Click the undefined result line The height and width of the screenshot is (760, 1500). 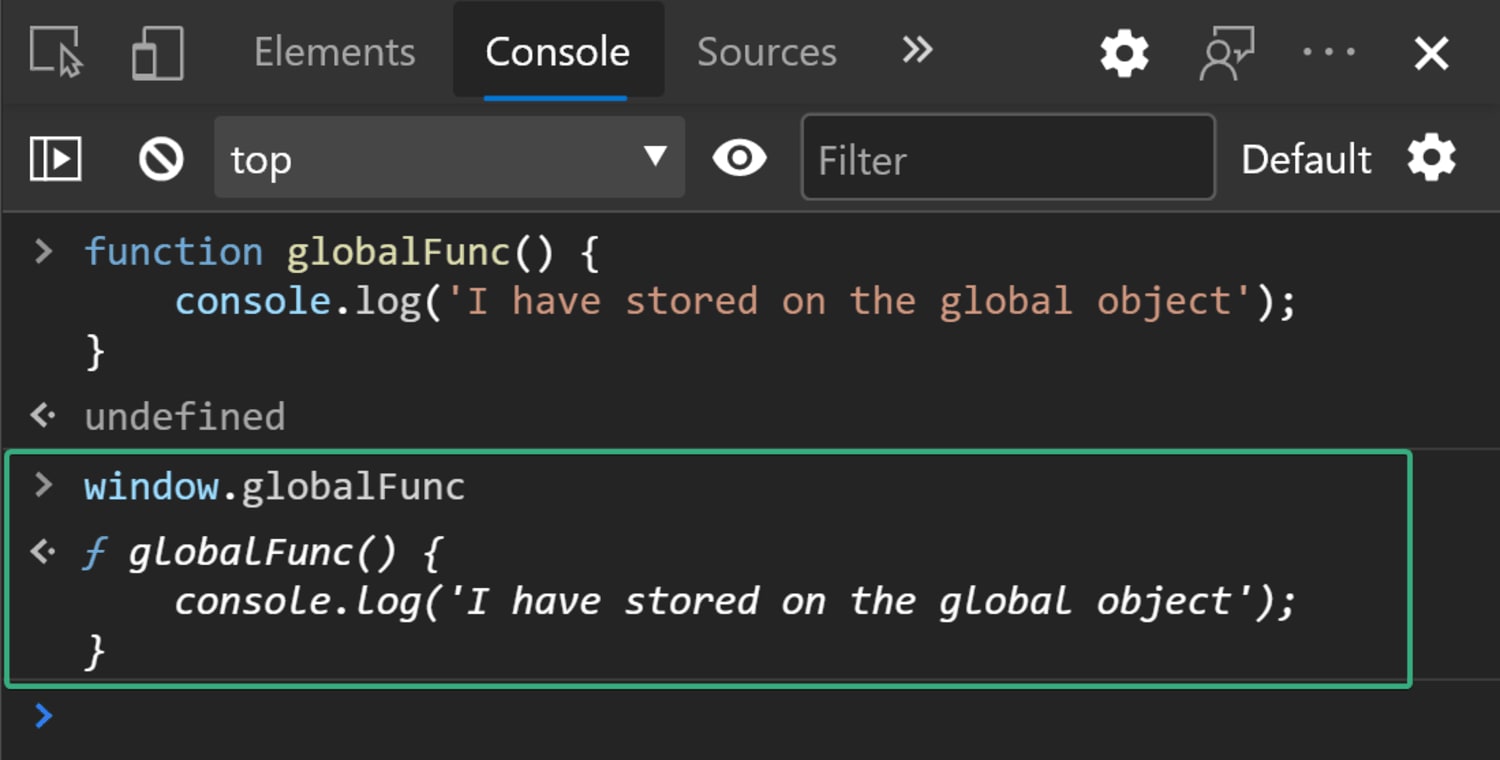point(185,416)
